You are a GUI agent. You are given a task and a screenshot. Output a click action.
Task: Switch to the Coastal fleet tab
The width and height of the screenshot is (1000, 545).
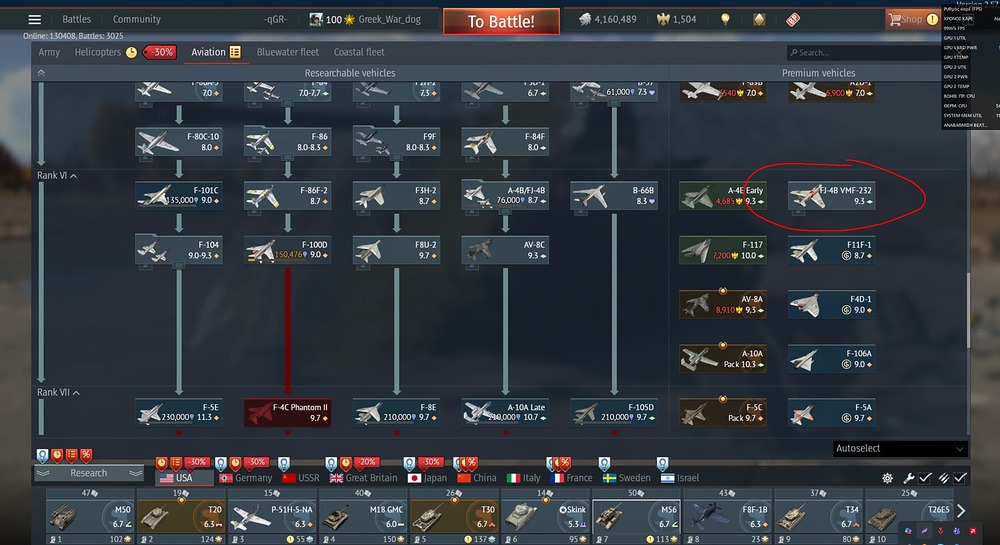click(359, 52)
